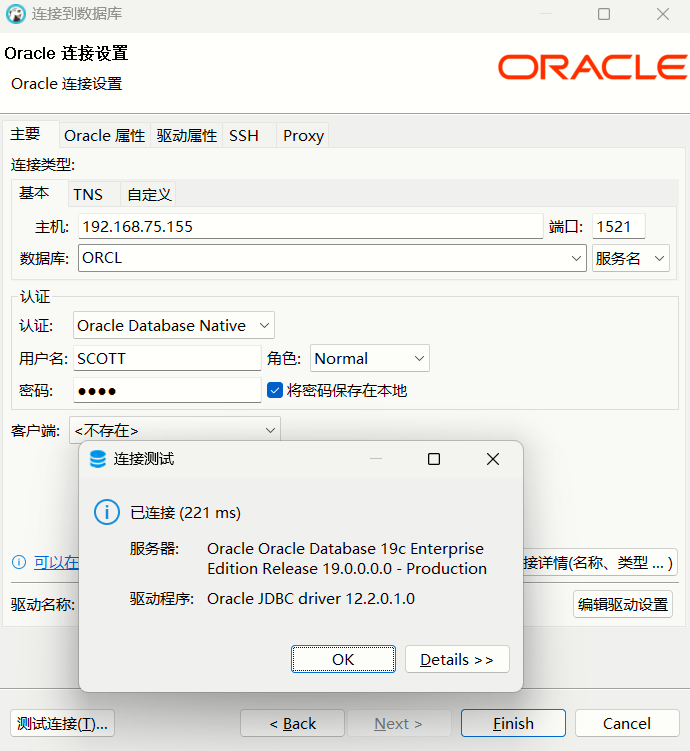The image size is (690, 751).
Task: Click the 已连接 (221 ms) status text
Action: 185,512
